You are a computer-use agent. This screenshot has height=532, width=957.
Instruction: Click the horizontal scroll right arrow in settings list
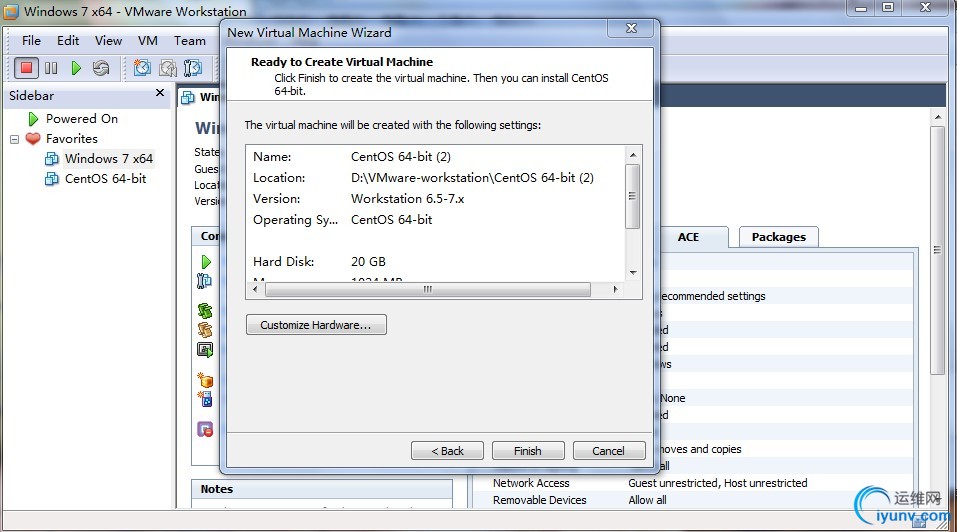pos(615,289)
